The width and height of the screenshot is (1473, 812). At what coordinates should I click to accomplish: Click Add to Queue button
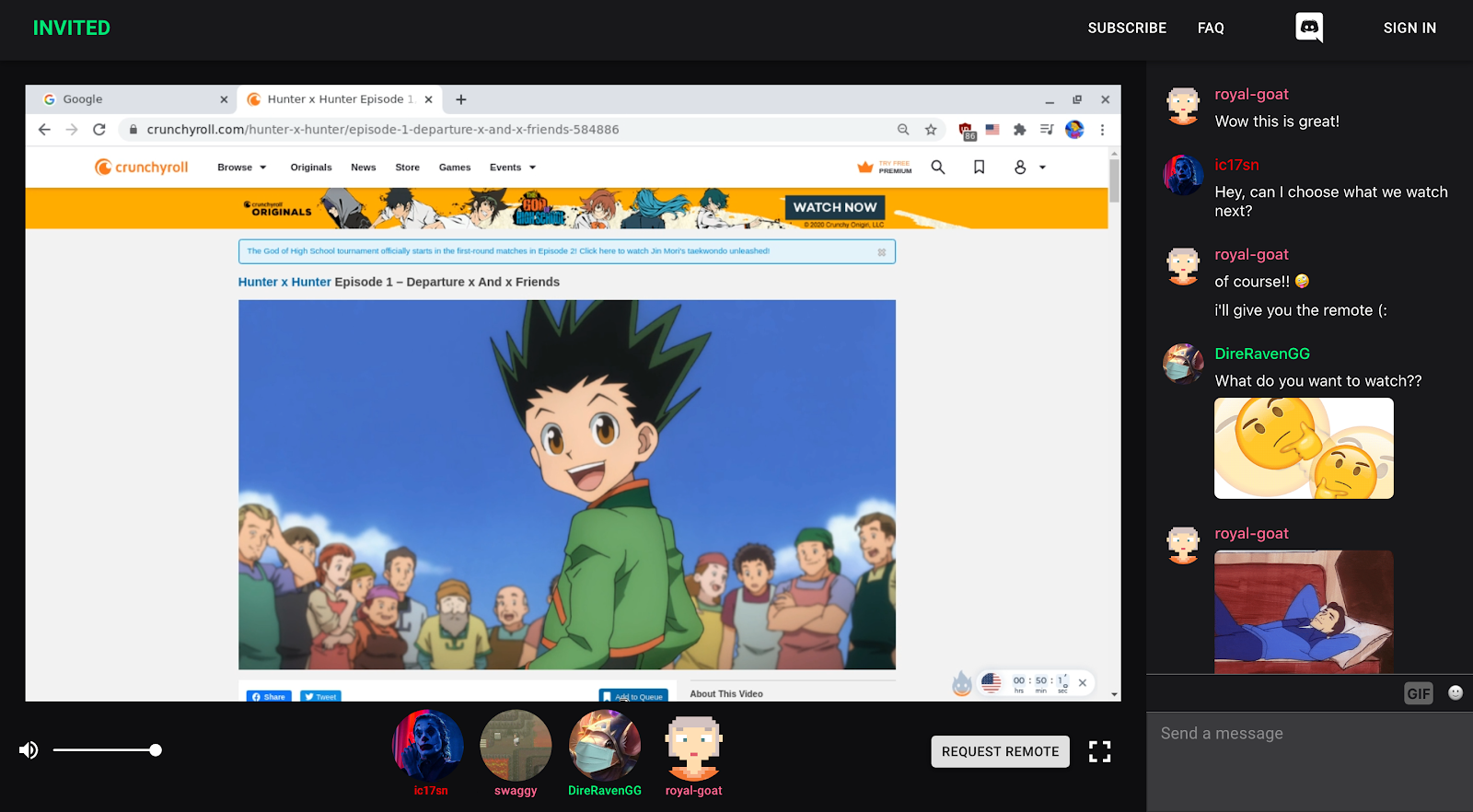coord(633,695)
